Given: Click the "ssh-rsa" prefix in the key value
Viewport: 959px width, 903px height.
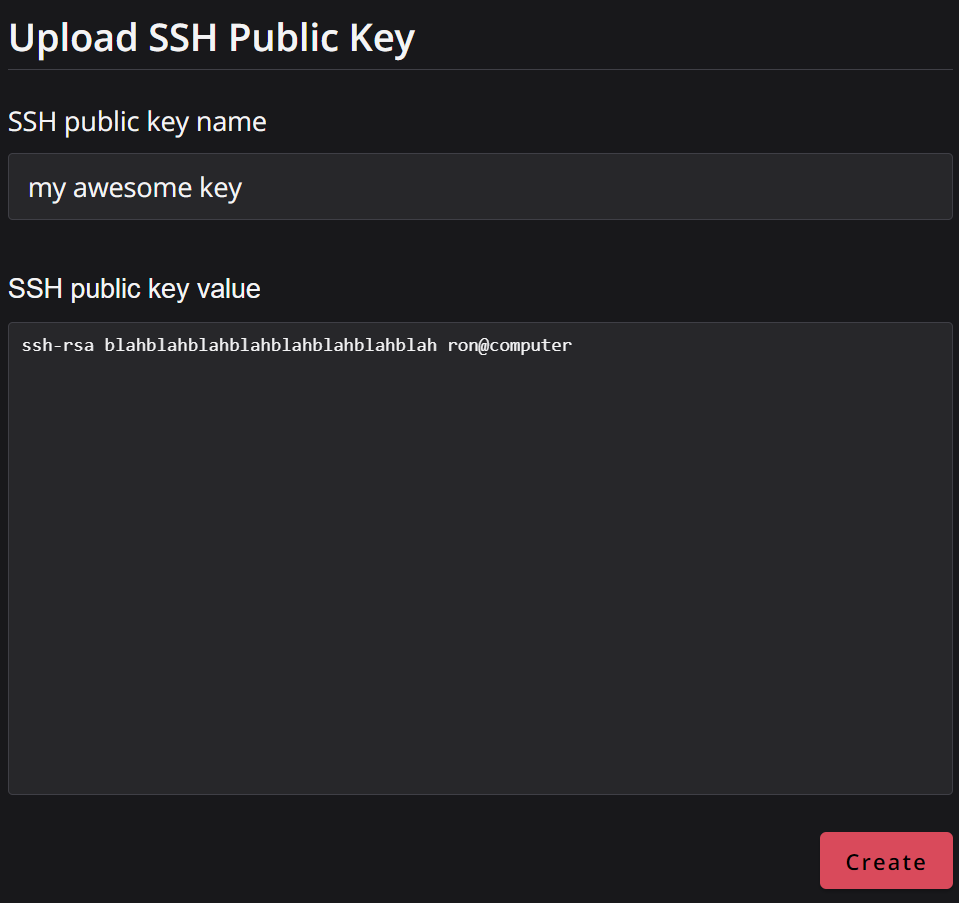Looking at the screenshot, I should pyautogui.click(x=58, y=346).
